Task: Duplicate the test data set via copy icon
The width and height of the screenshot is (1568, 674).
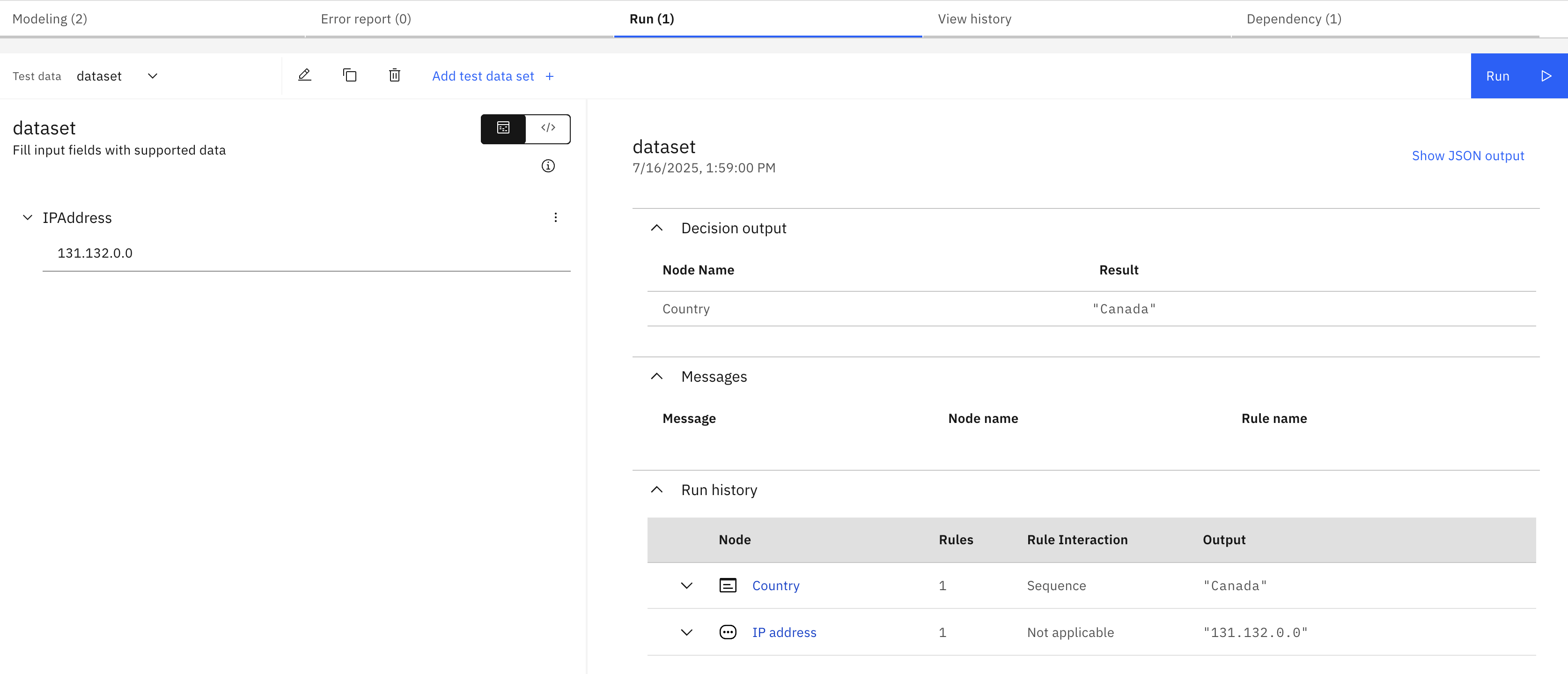Action: click(x=349, y=75)
